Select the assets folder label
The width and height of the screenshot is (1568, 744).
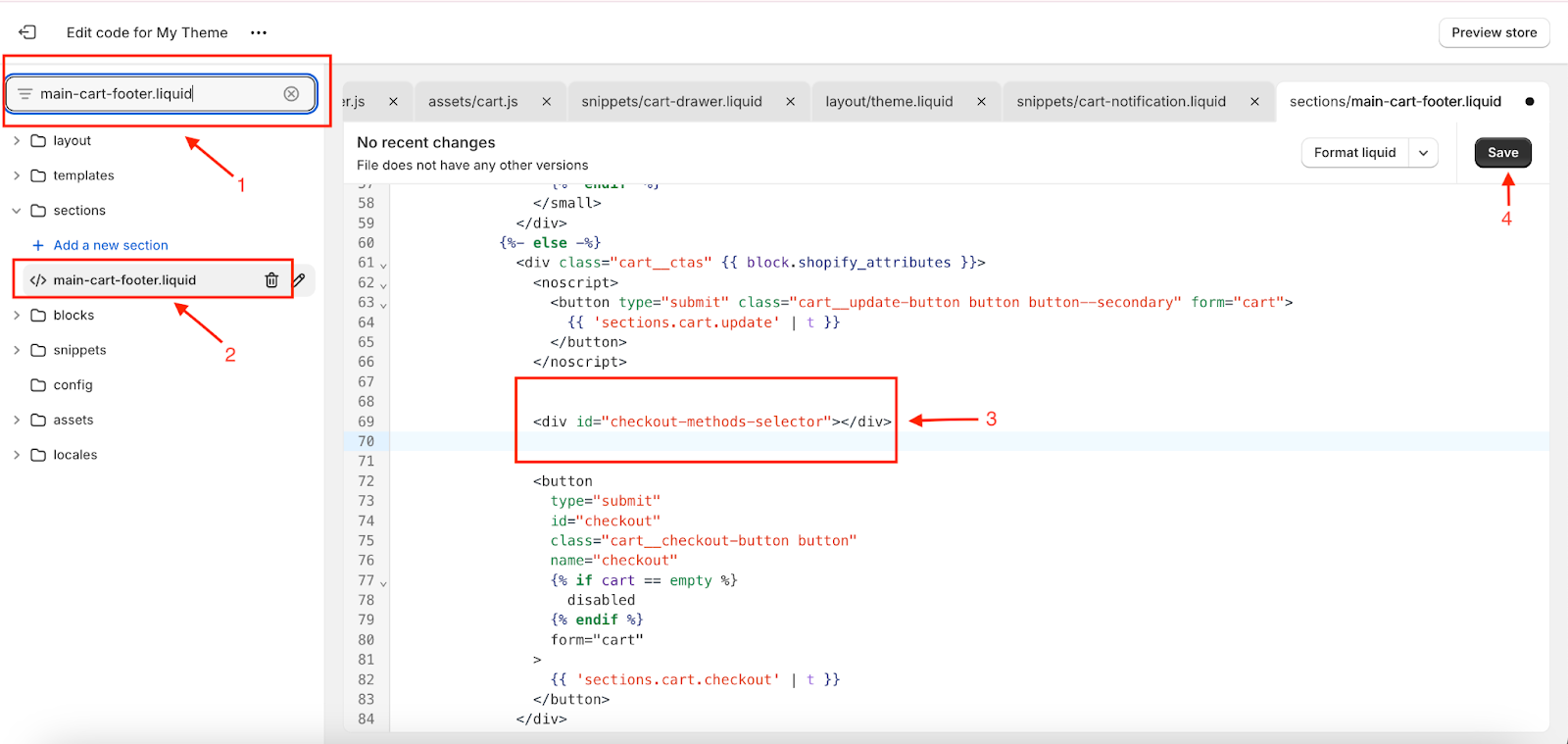tap(73, 420)
